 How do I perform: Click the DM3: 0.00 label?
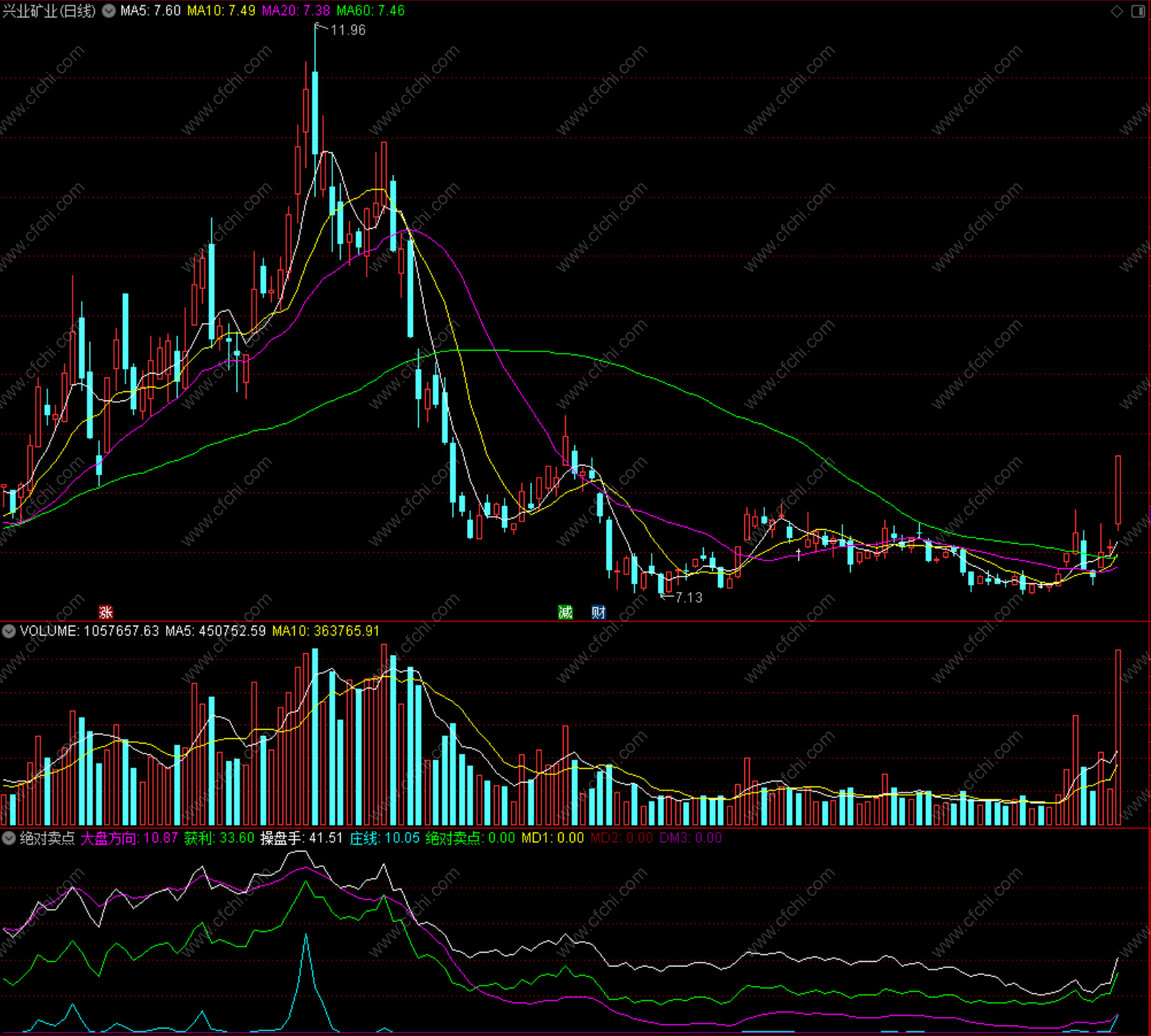click(691, 838)
